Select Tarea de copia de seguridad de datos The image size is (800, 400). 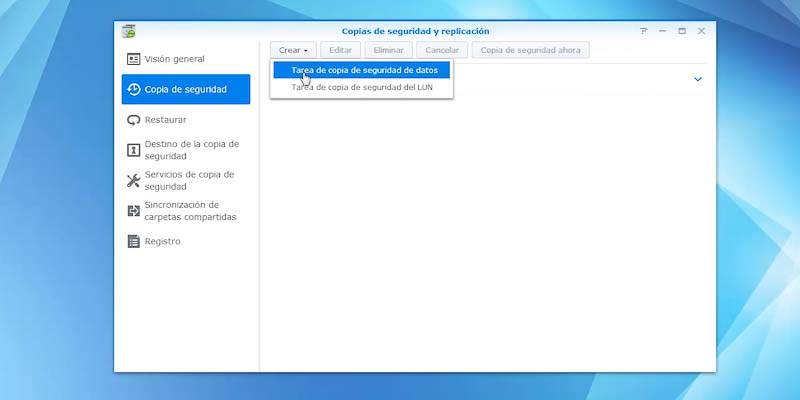pos(362,70)
